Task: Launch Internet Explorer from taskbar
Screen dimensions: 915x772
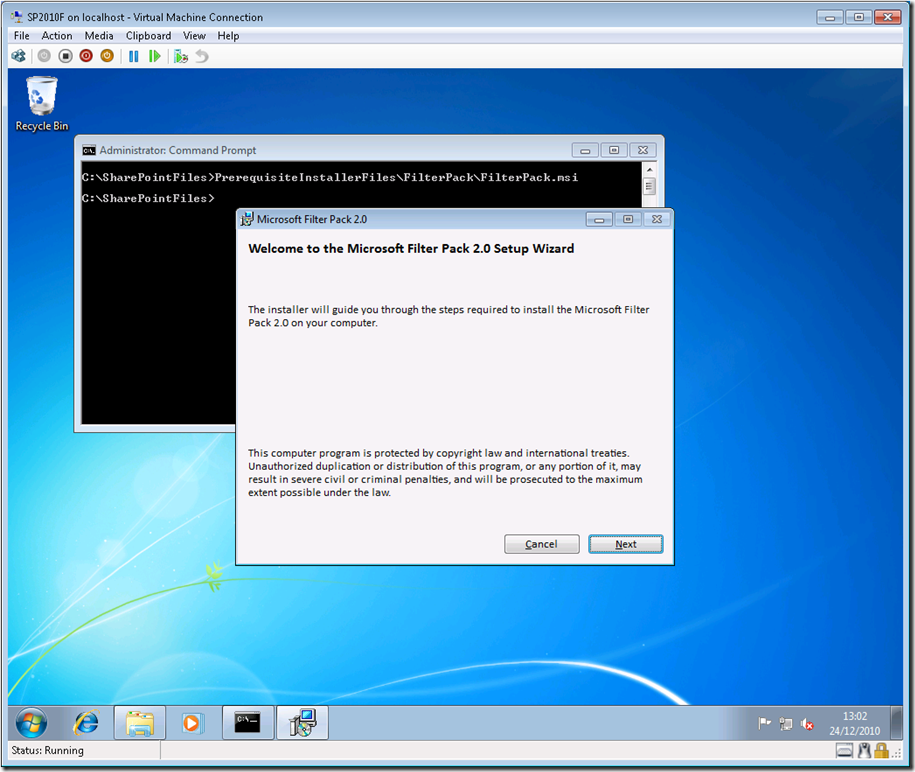Action: point(86,723)
